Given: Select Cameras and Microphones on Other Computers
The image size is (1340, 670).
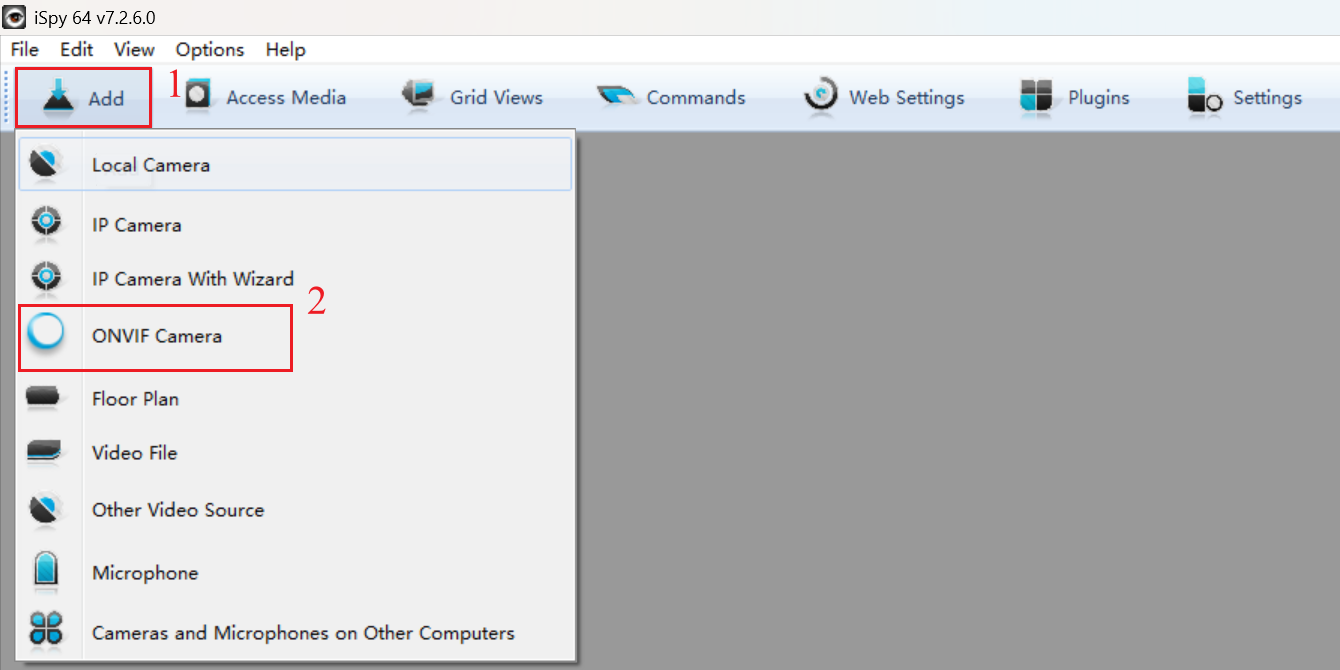Looking at the screenshot, I should (47, 631).
